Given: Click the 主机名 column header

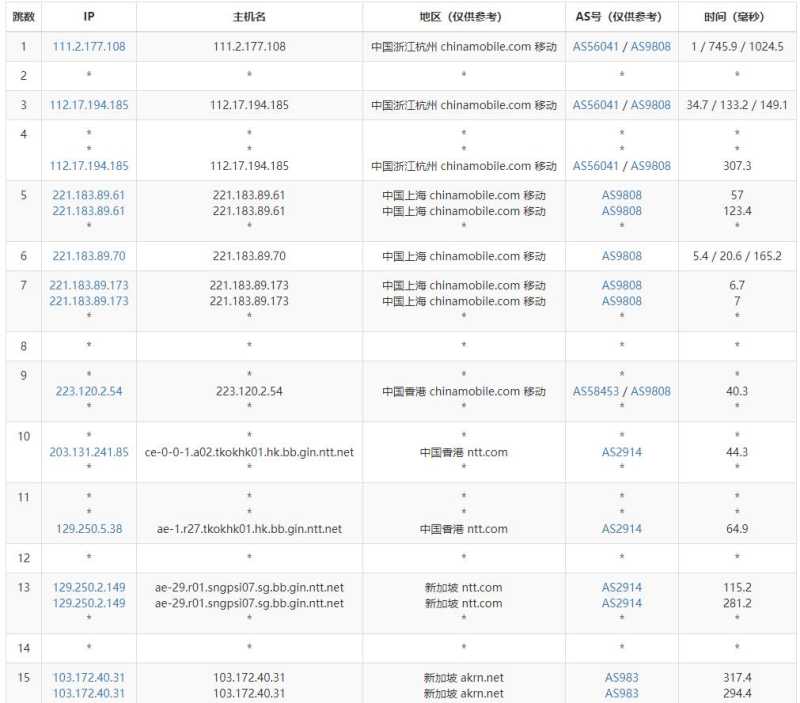Looking at the screenshot, I should click(x=247, y=16).
